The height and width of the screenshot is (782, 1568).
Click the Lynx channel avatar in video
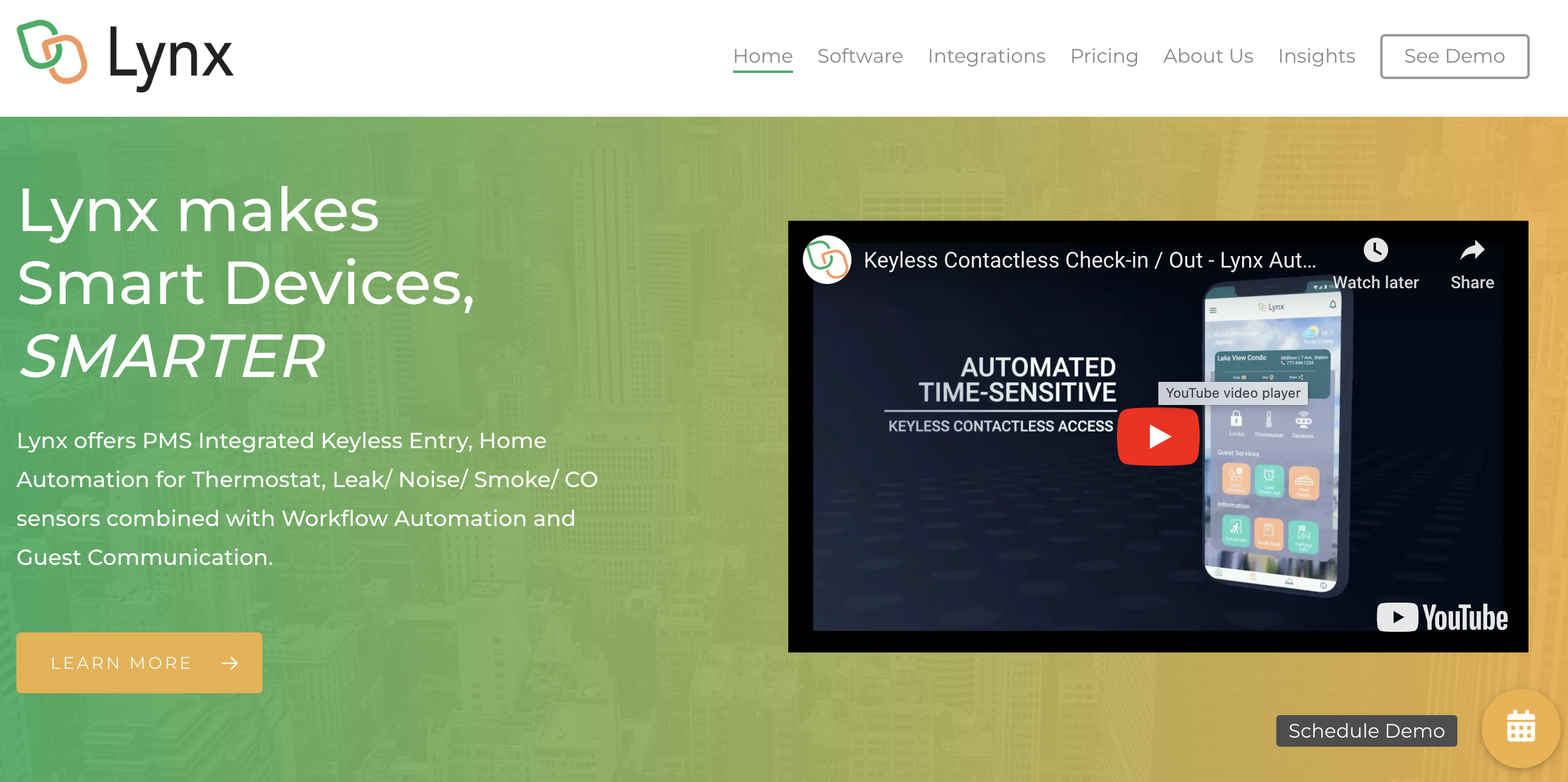tap(827, 260)
